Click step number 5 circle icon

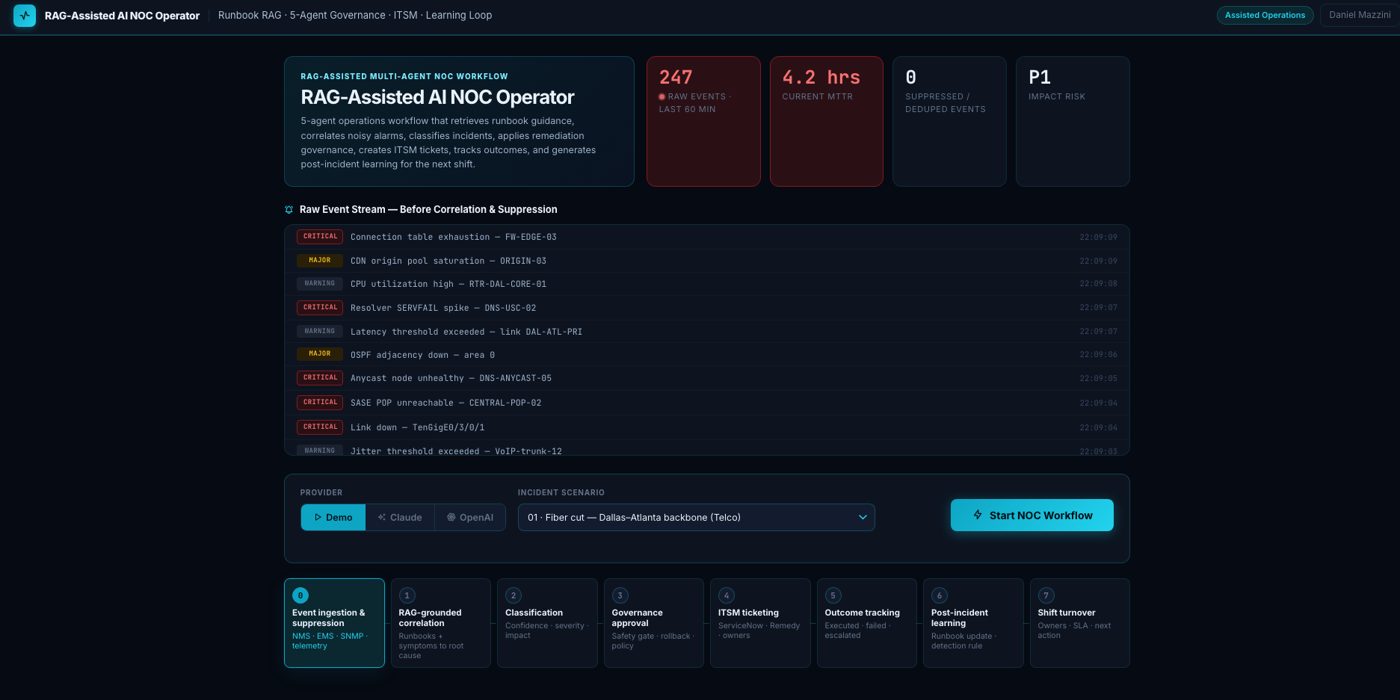click(833, 595)
